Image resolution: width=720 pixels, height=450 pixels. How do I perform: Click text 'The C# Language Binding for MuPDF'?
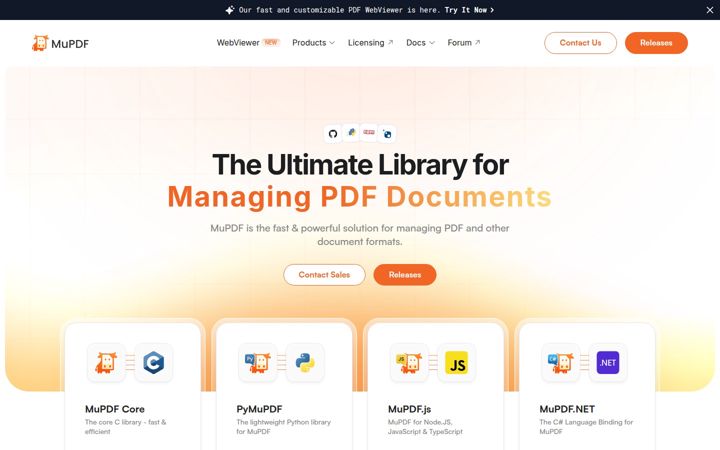coord(586,427)
